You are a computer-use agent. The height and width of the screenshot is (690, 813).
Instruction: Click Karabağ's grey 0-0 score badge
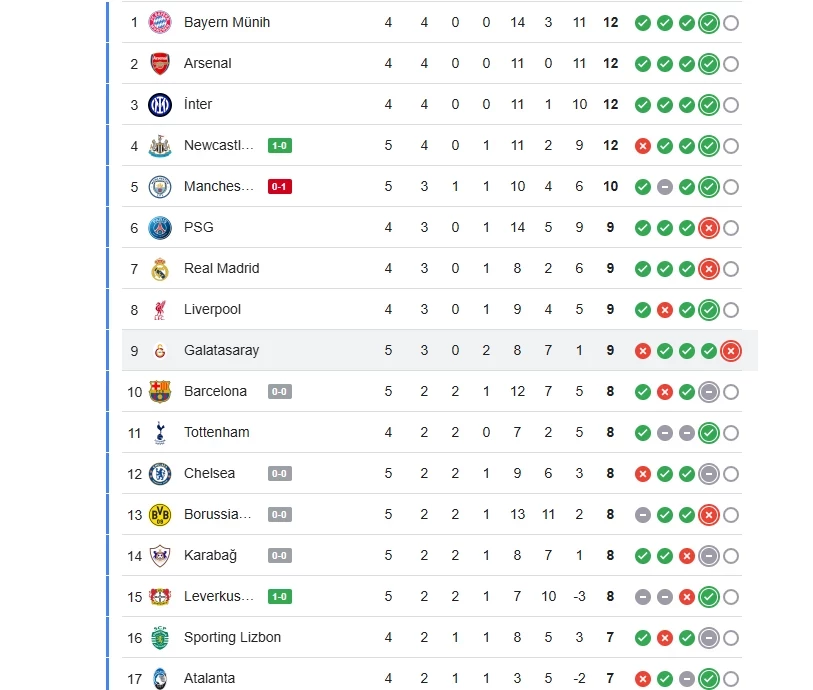point(280,556)
